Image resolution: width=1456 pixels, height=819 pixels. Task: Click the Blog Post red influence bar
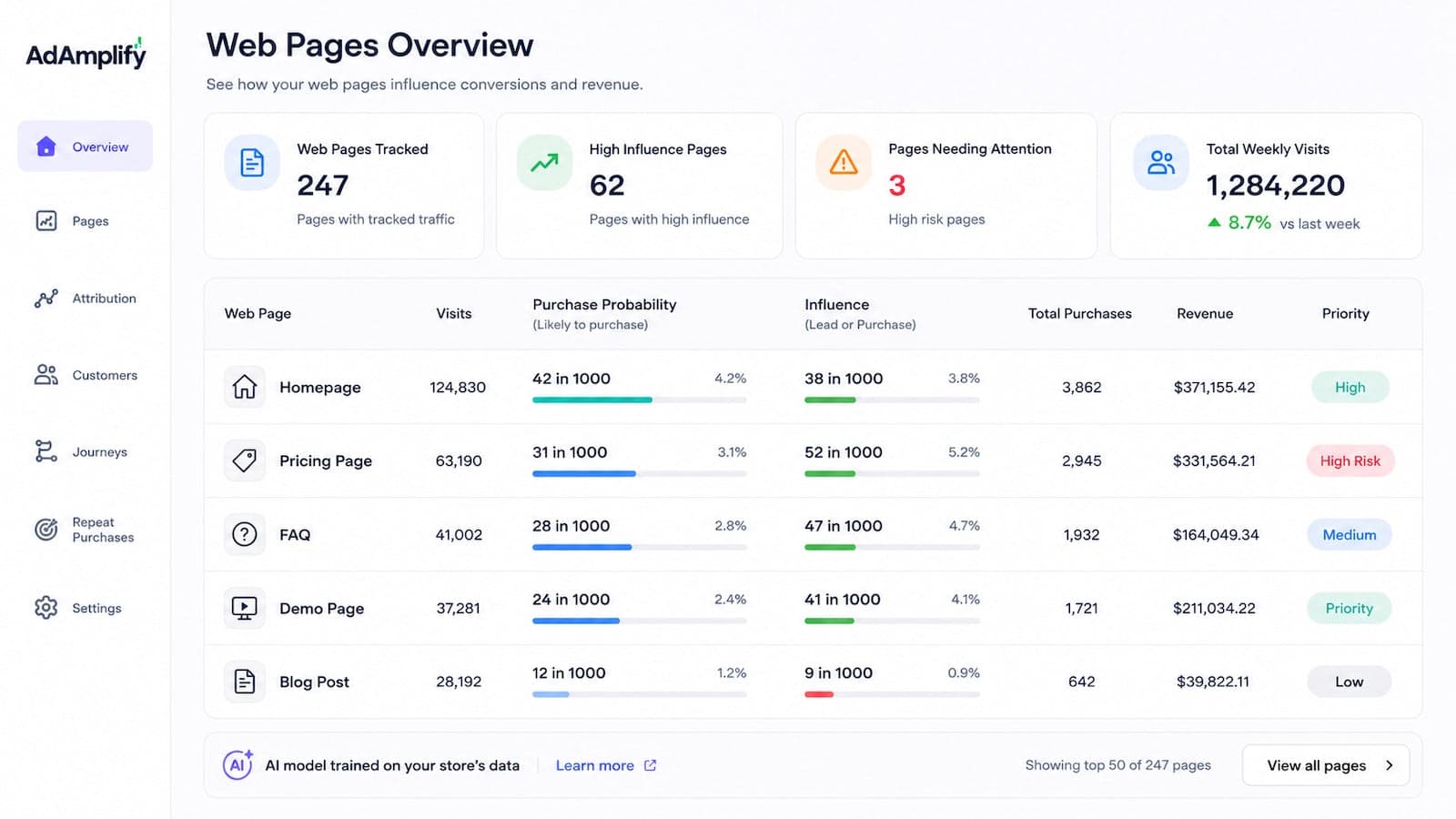point(819,694)
